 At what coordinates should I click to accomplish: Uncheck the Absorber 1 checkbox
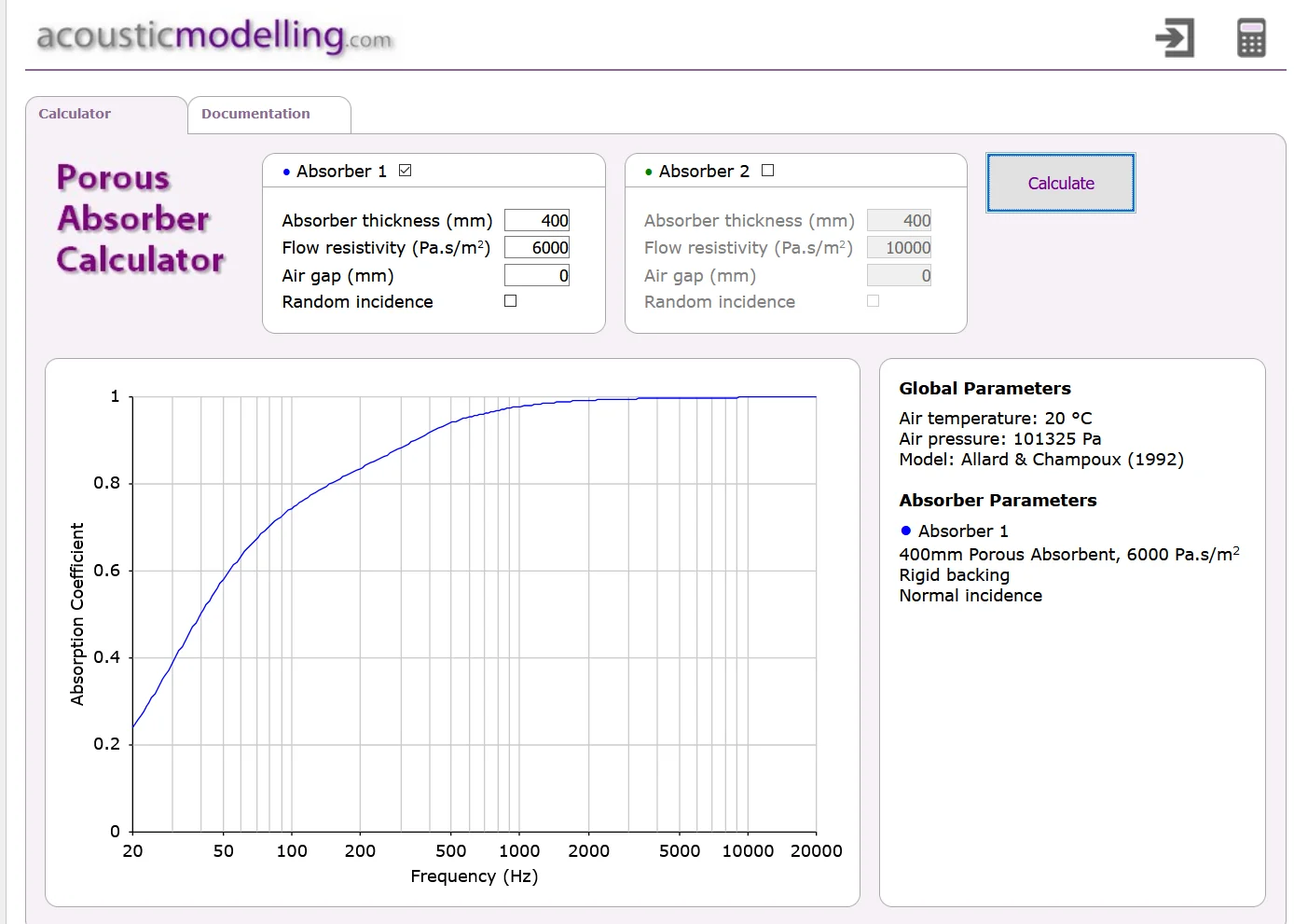click(x=406, y=171)
